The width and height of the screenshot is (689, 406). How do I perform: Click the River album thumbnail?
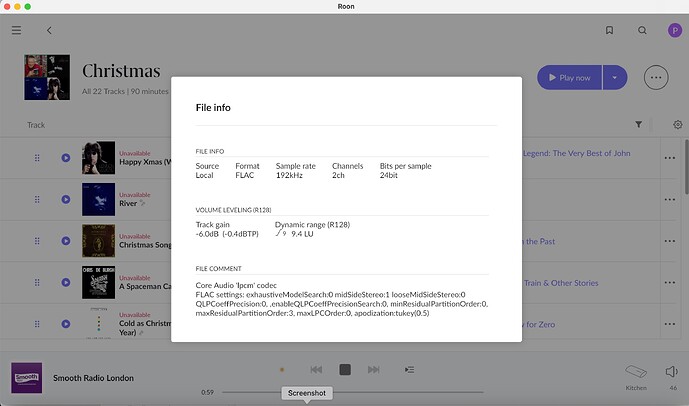click(x=98, y=199)
